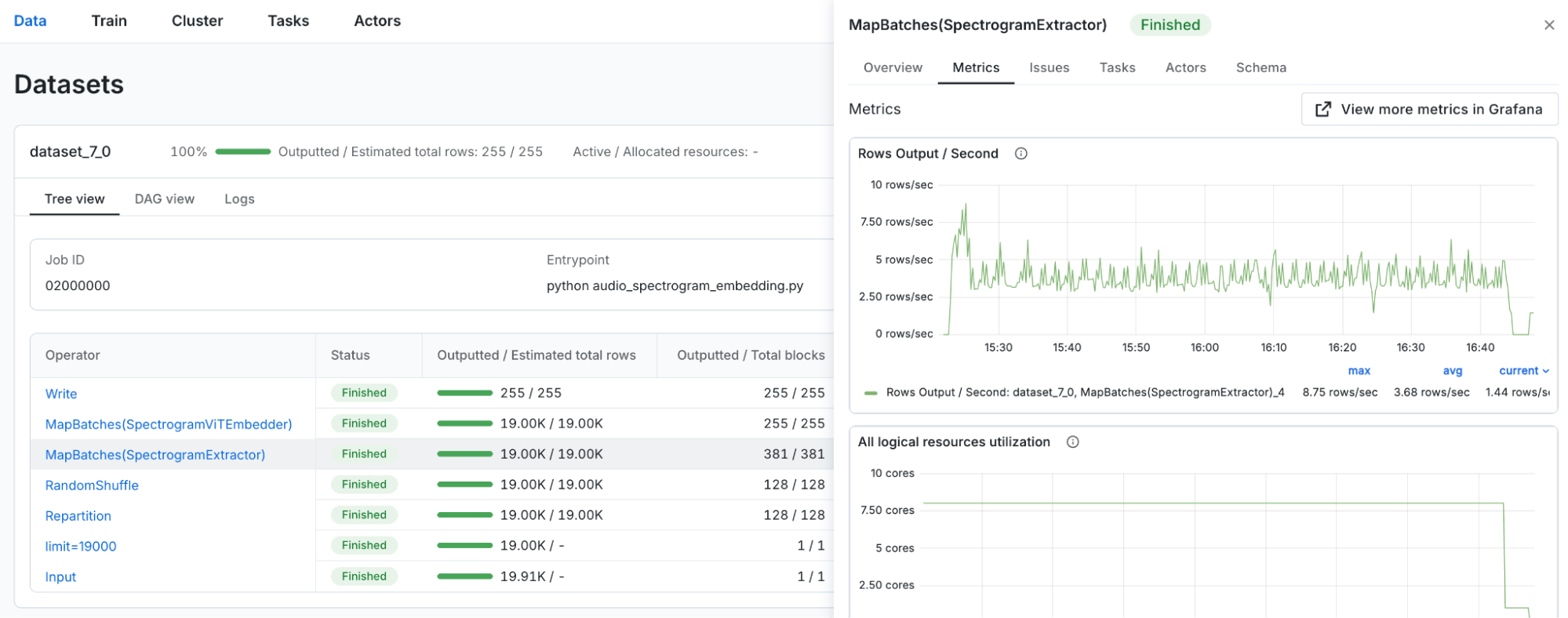Switch to the side panel Tasks tab
Screen dimensions: 1568x618
point(1117,67)
